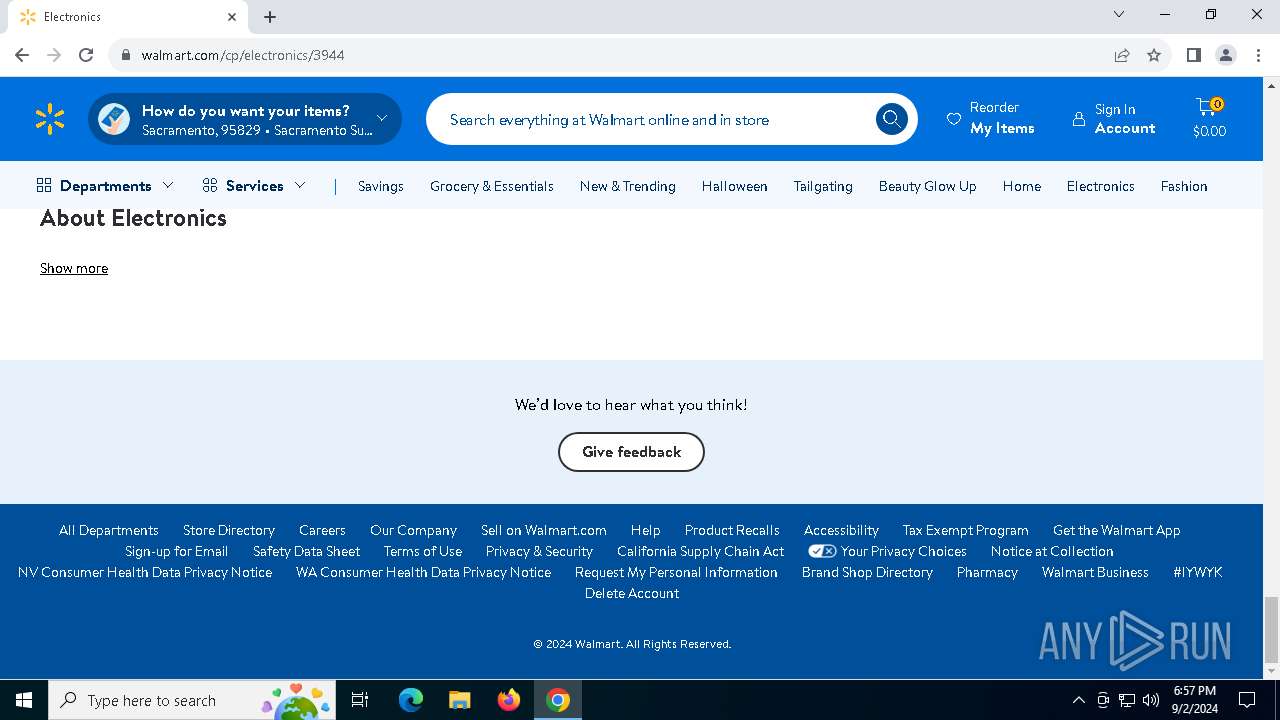Viewport: 1280px width, 720px height.
Task: Open the Fashion nav item
Action: tap(1184, 186)
